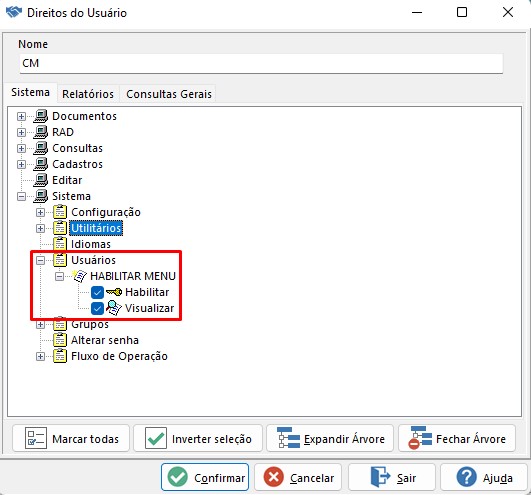Click the RAD computer icon
The height and width of the screenshot is (495, 531).
[41, 132]
